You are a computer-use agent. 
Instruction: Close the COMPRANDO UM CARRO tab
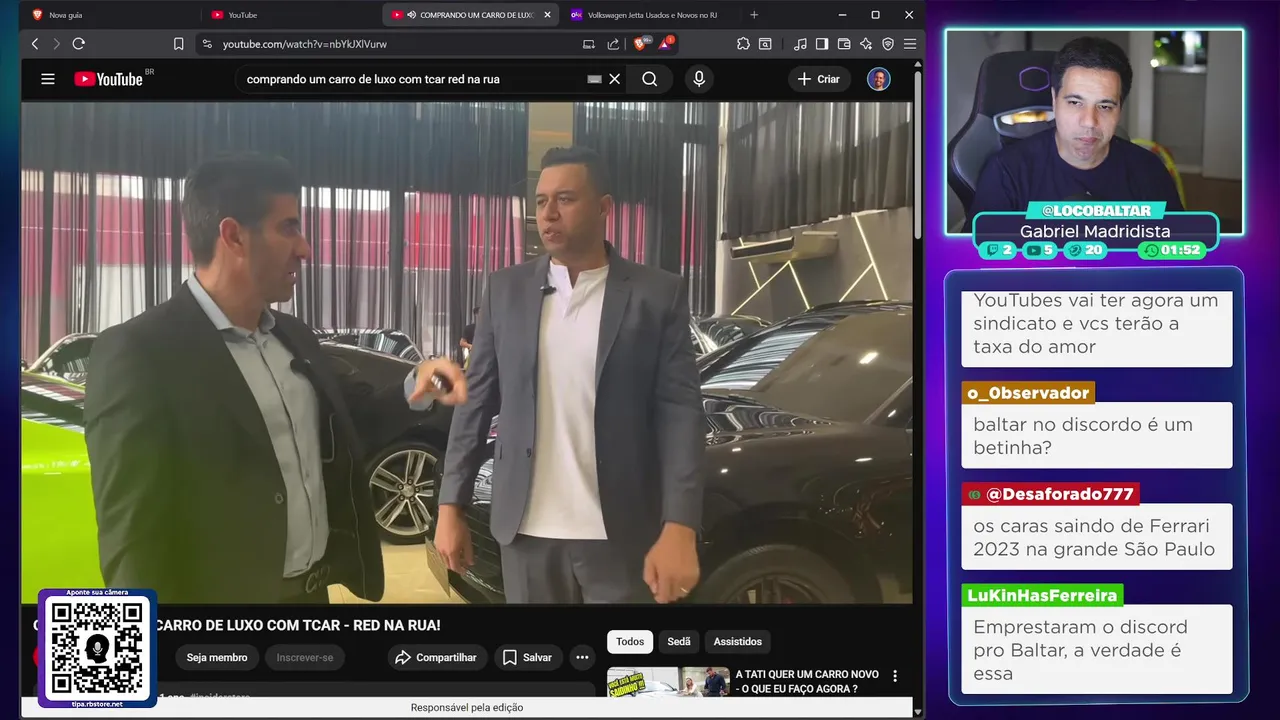pos(547,15)
